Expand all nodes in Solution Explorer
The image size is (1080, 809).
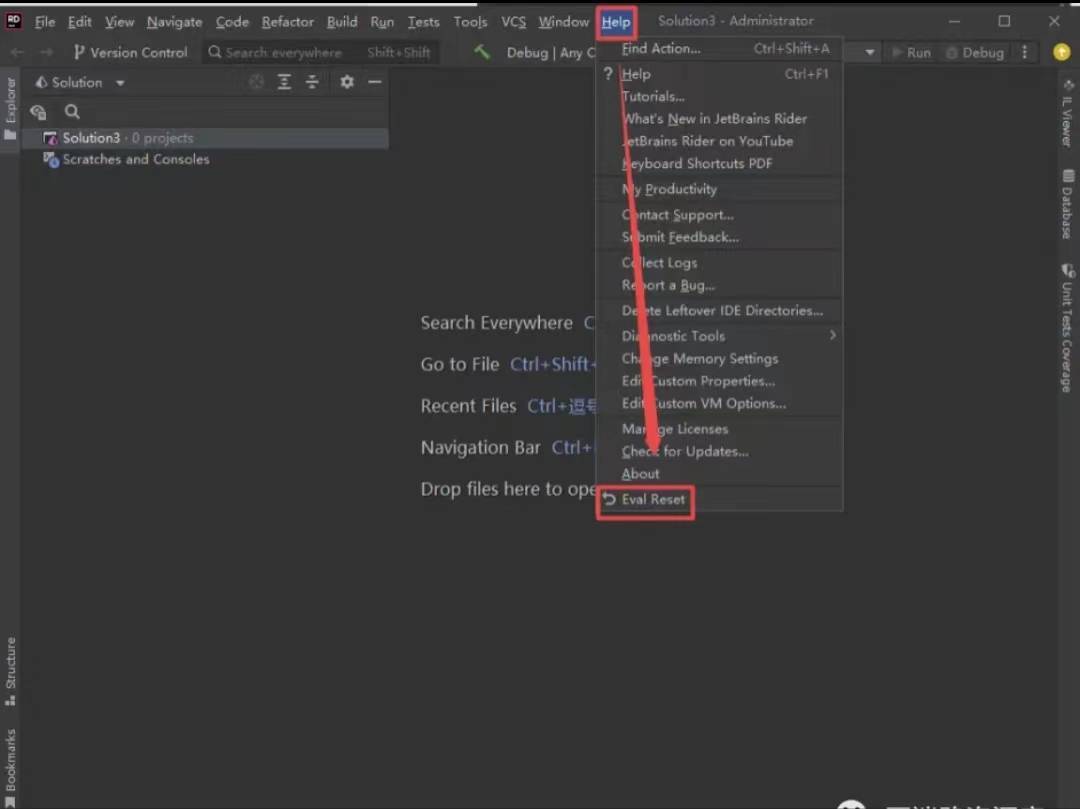click(x=284, y=82)
